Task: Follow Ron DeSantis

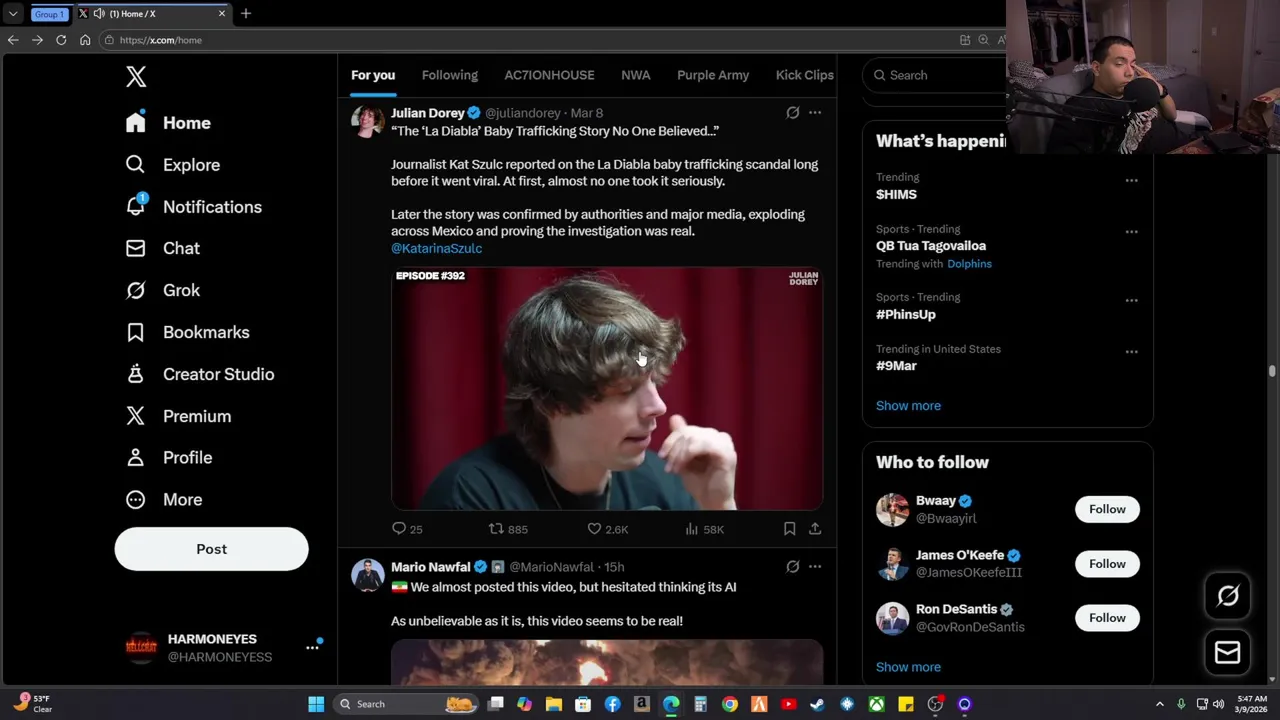Action: click(1107, 618)
